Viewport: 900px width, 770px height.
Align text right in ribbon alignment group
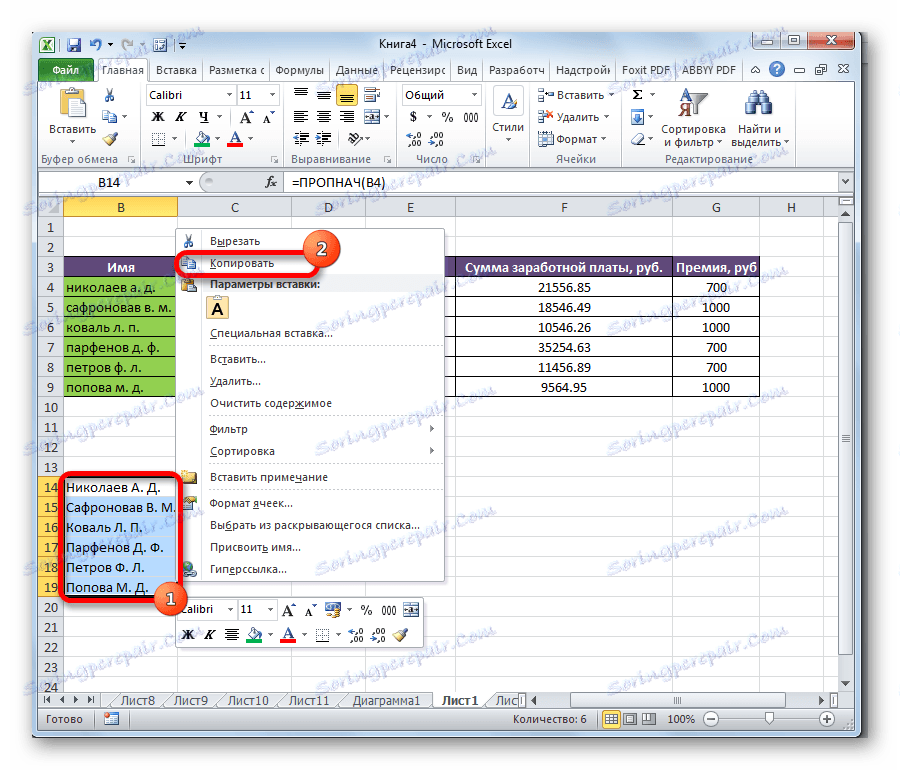coord(347,117)
